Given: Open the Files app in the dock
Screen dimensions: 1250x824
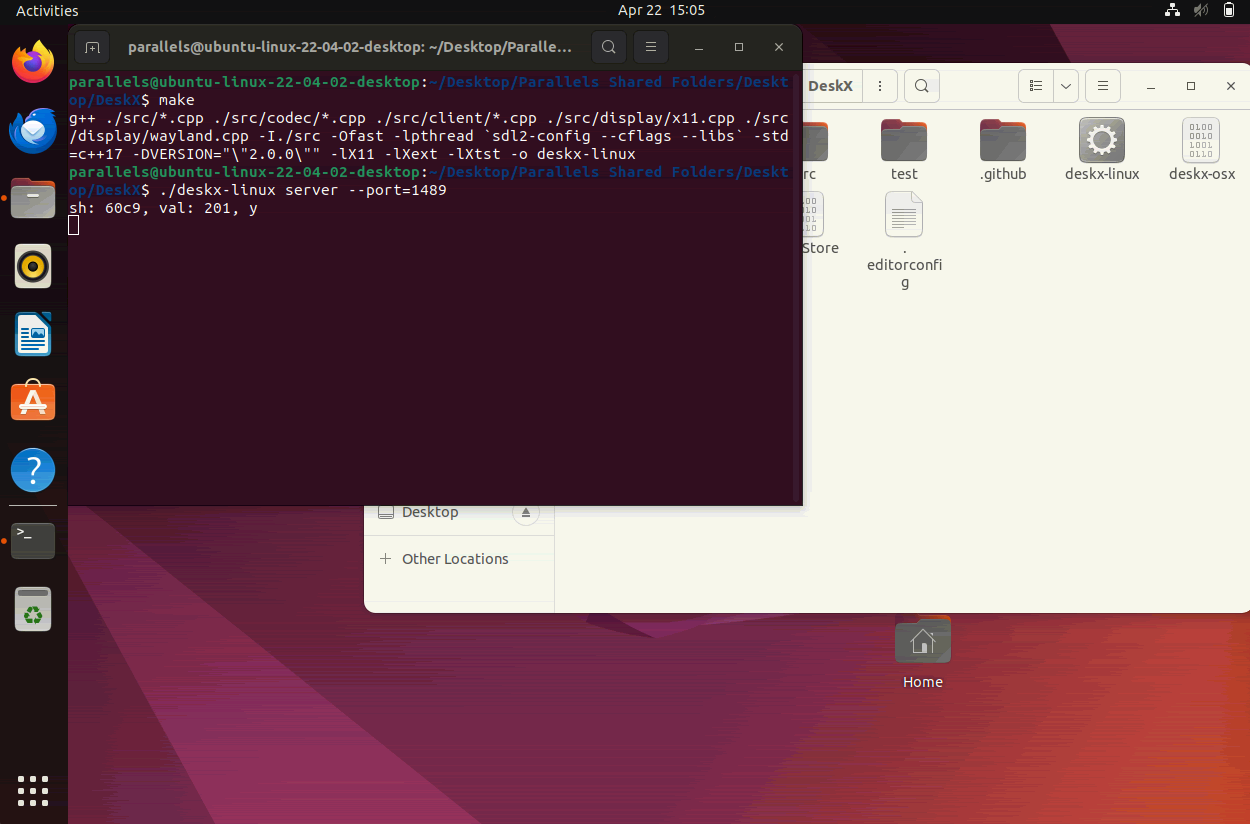Looking at the screenshot, I should tap(33, 199).
